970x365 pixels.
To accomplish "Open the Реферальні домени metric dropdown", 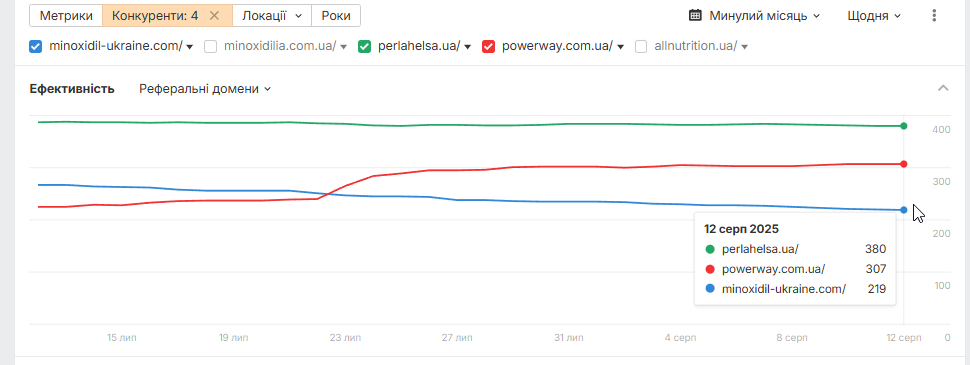I will click(x=205, y=89).
